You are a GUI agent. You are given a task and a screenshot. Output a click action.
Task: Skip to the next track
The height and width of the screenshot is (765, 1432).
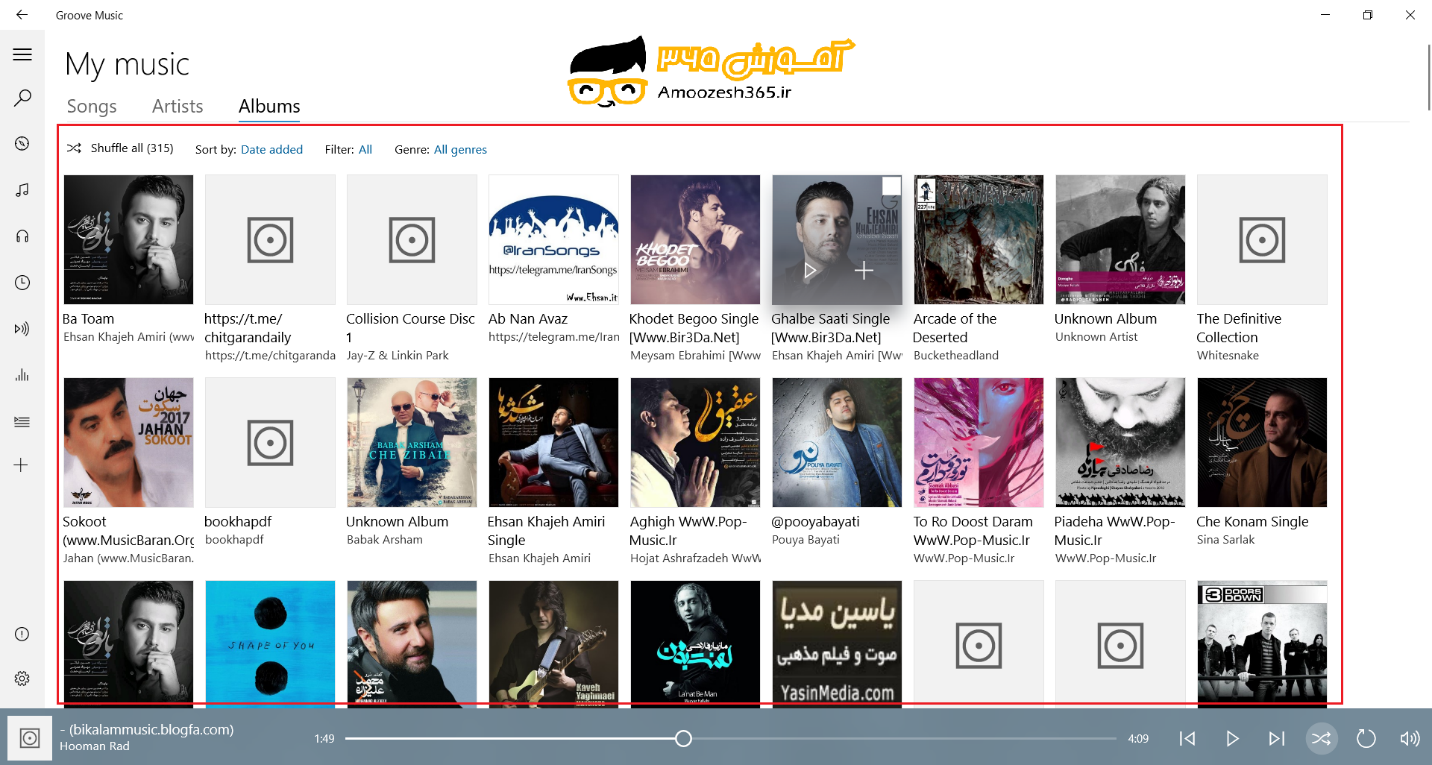1276,739
